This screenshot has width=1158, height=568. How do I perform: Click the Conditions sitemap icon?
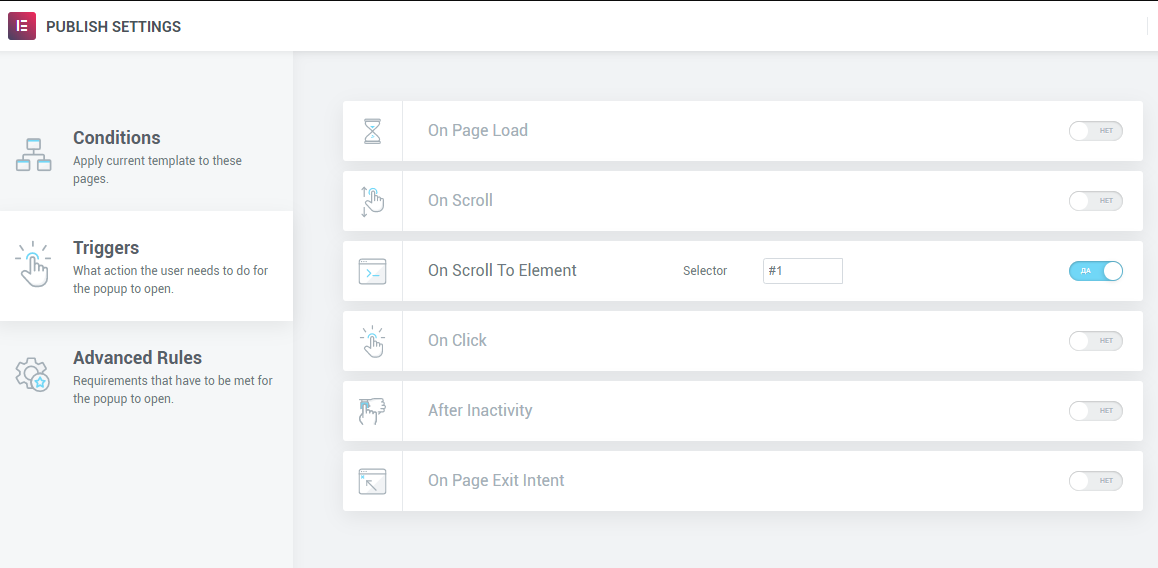click(33, 155)
